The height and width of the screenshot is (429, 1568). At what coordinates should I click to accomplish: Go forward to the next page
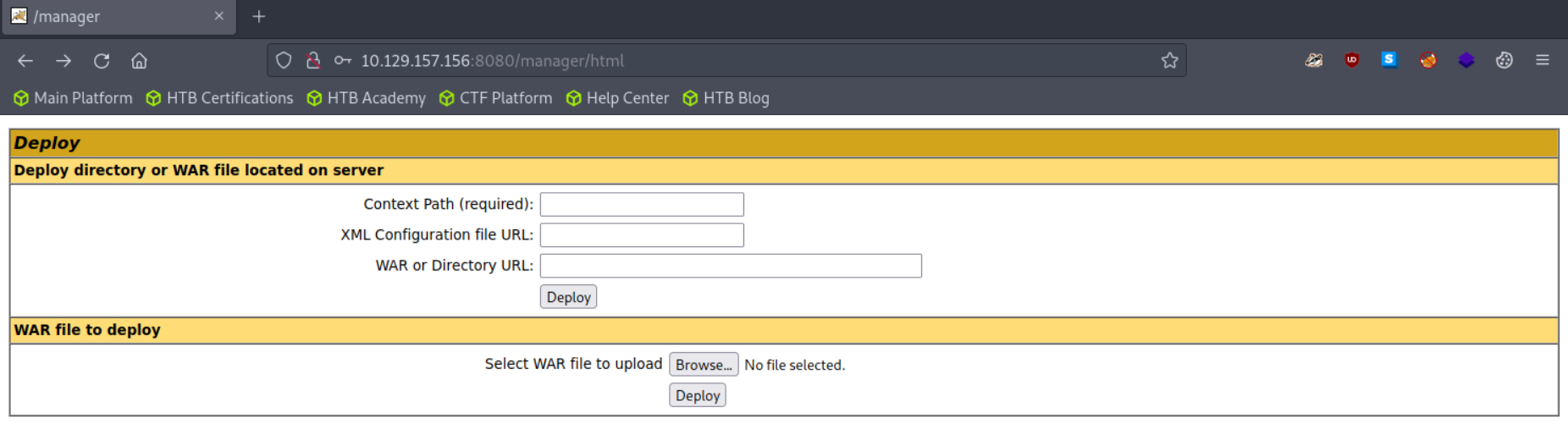[63, 61]
